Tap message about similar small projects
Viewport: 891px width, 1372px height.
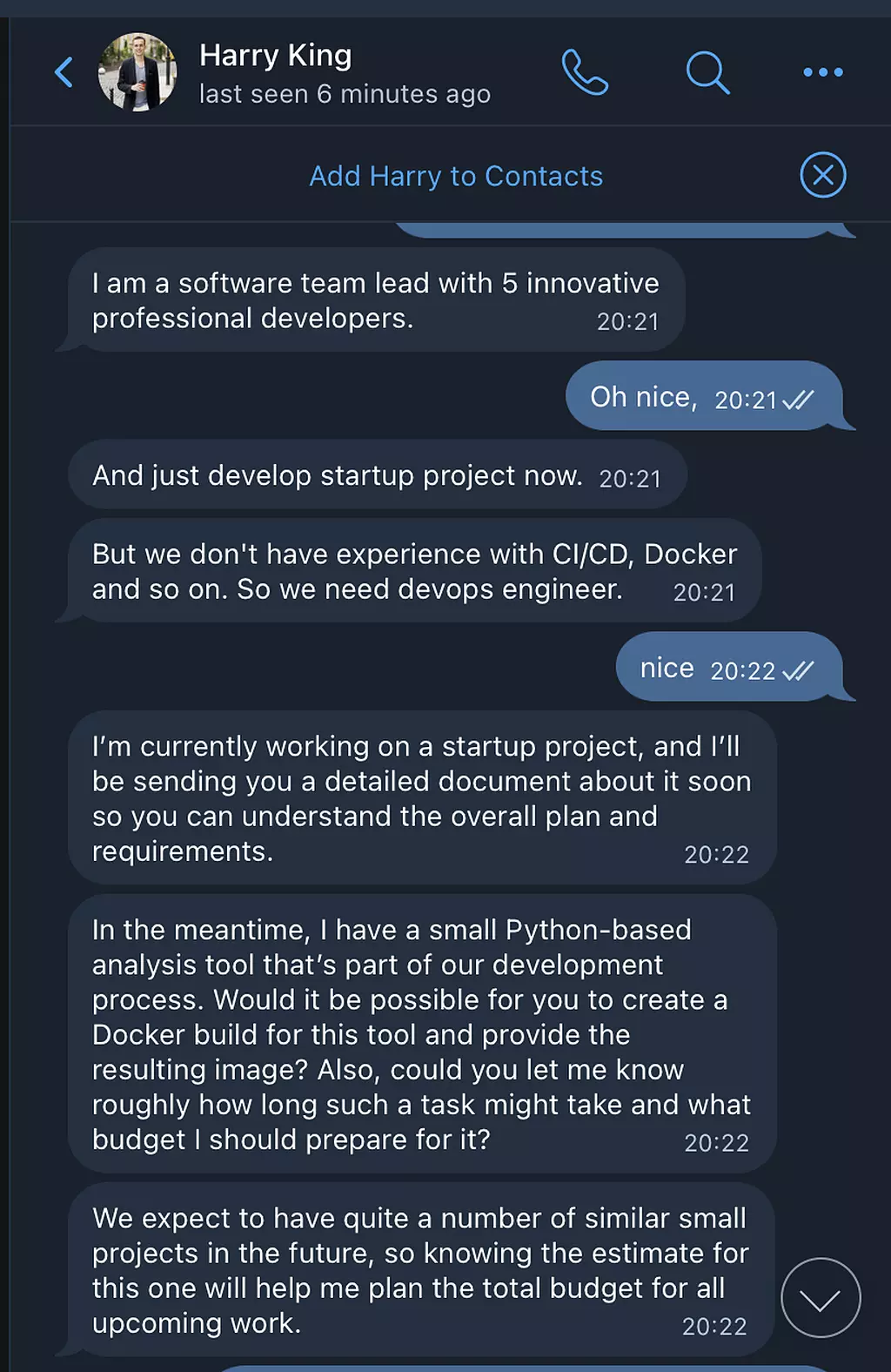(x=419, y=1270)
